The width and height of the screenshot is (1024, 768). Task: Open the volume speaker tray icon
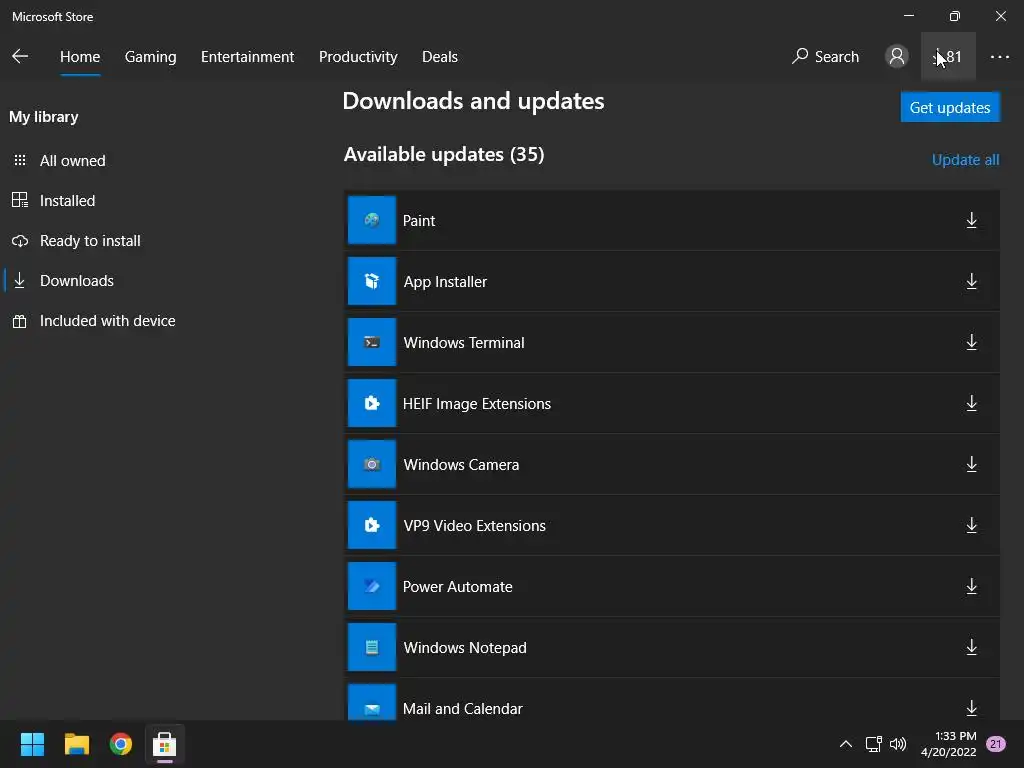coord(899,744)
